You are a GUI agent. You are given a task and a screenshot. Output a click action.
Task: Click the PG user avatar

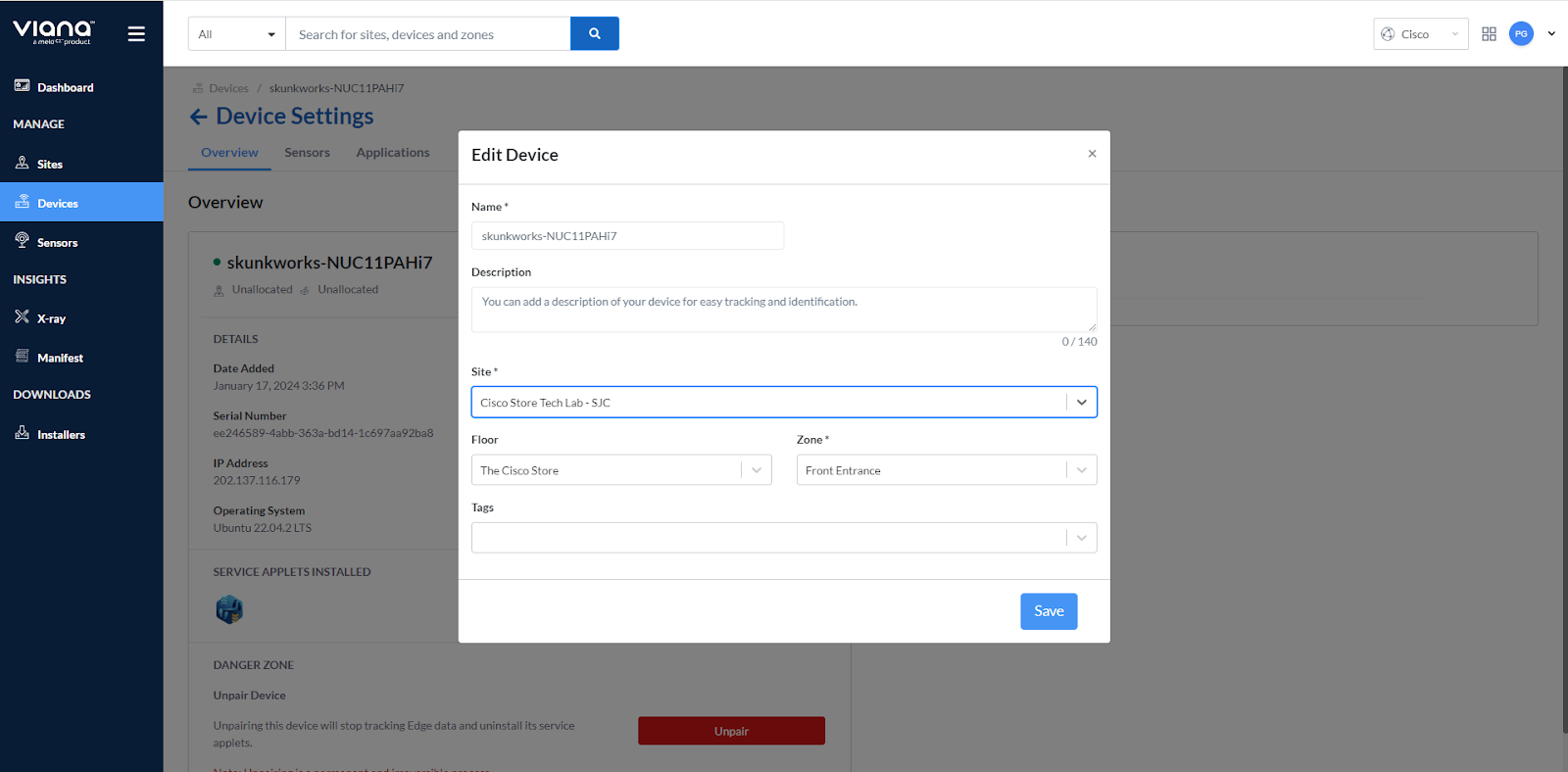pyautogui.click(x=1521, y=34)
